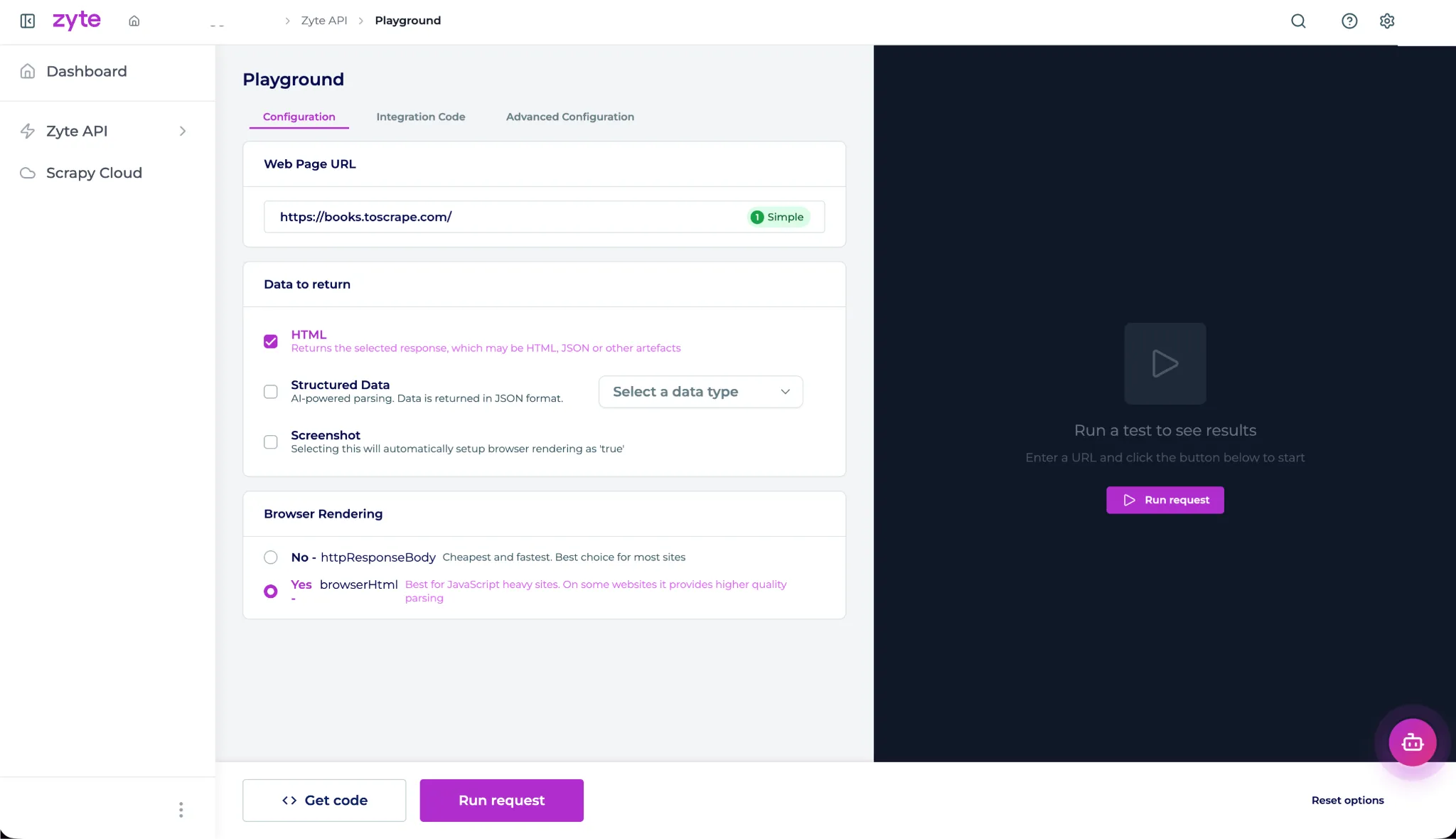This screenshot has height=839, width=1456.
Task: Open the settings gear icon
Action: point(1387,21)
